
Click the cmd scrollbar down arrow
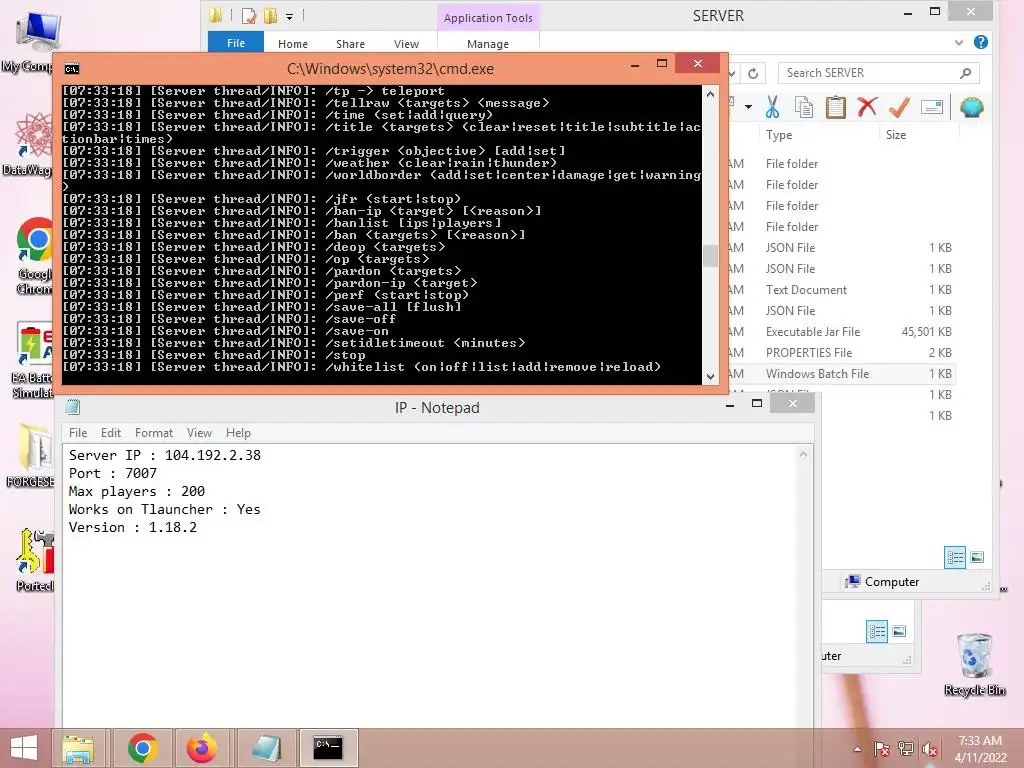(711, 376)
